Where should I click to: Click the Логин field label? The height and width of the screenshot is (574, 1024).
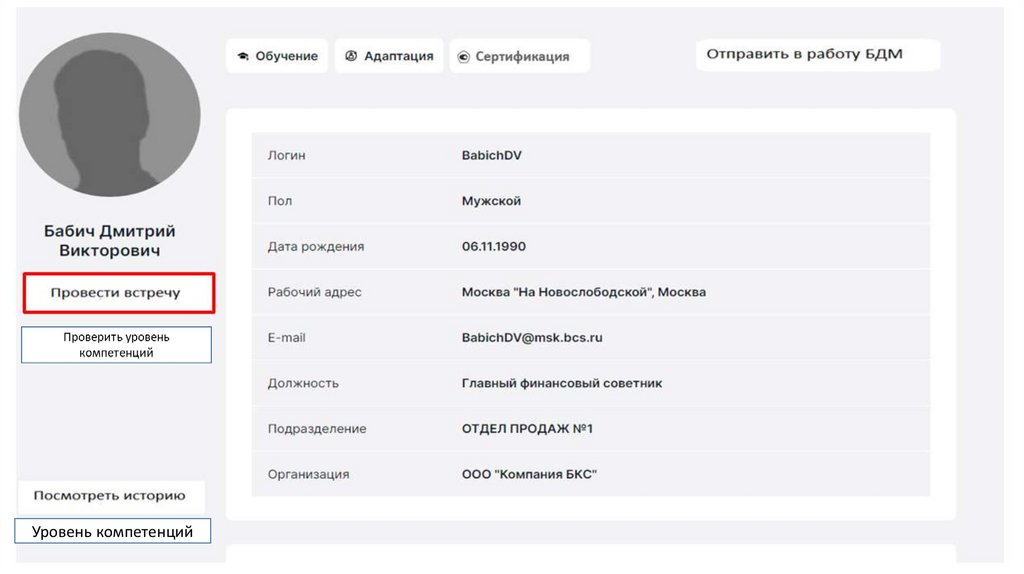coord(287,156)
